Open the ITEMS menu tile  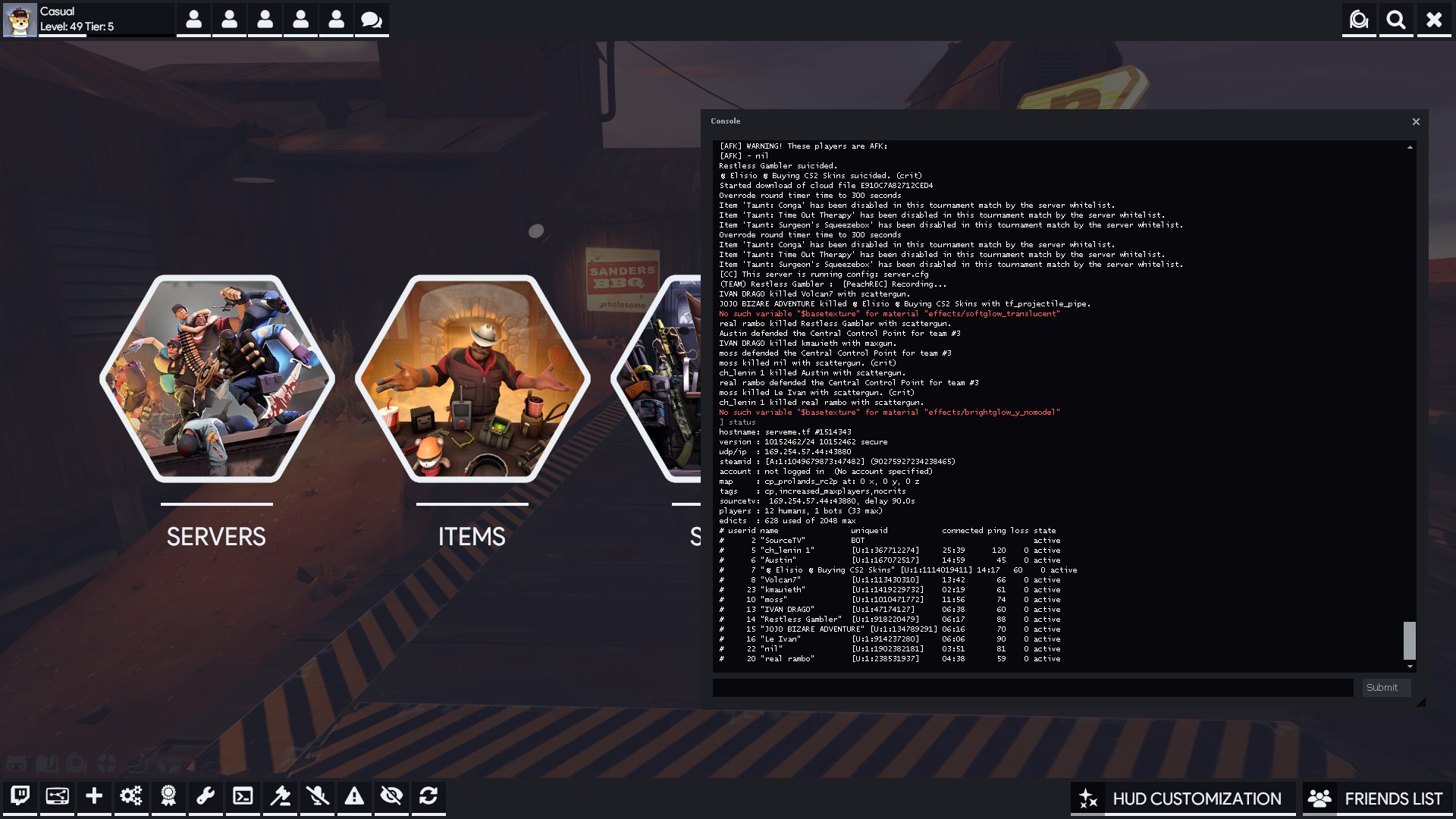tap(472, 379)
